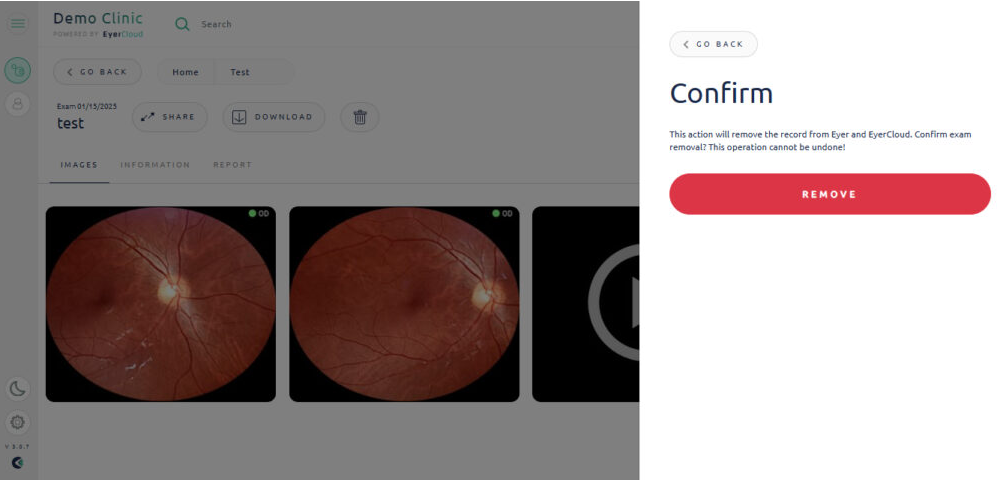Click the Eyer logo at sidebar bottom

point(17,463)
